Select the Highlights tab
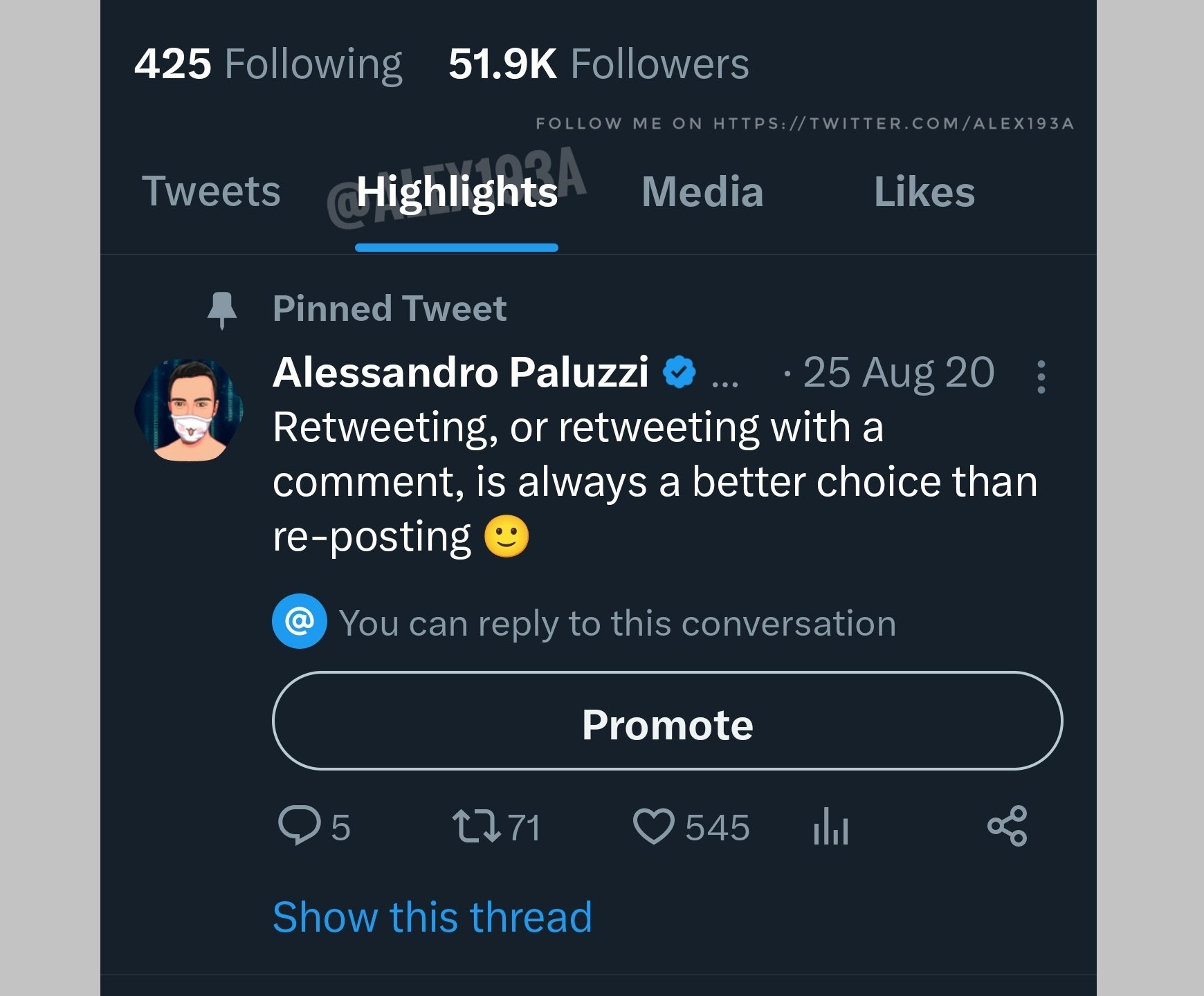Screen dimensions: 1204x996 click(457, 192)
